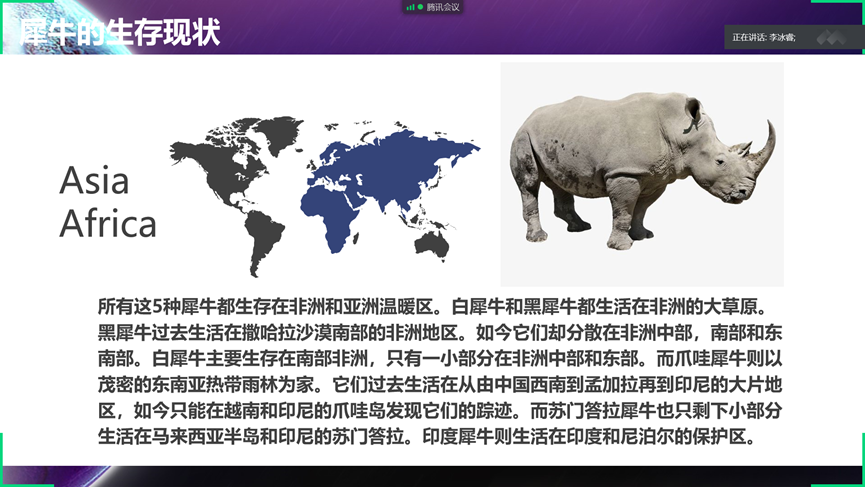This screenshot has height=487, width=865.
Task: Open the 腾讯会议 floating top bar
Action: point(432,7)
